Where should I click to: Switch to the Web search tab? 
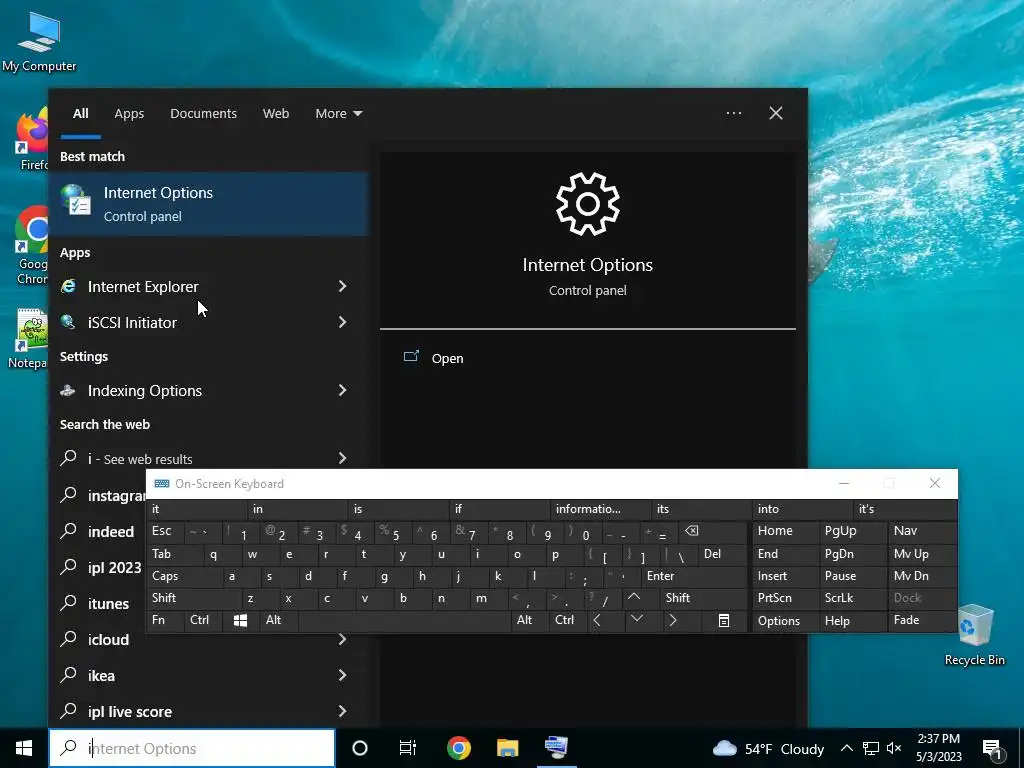[x=276, y=113]
